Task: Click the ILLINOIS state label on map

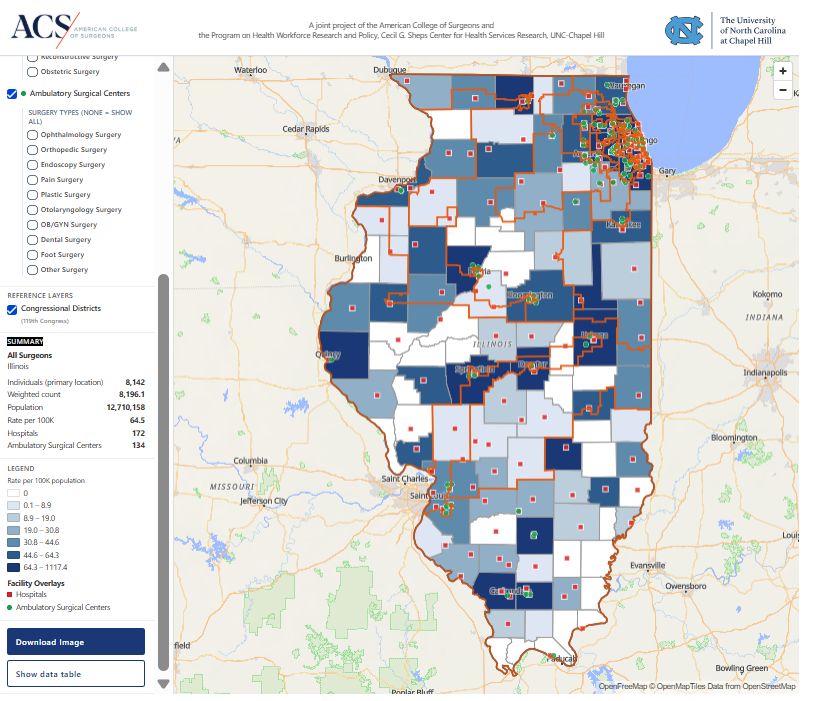Action: (493, 344)
